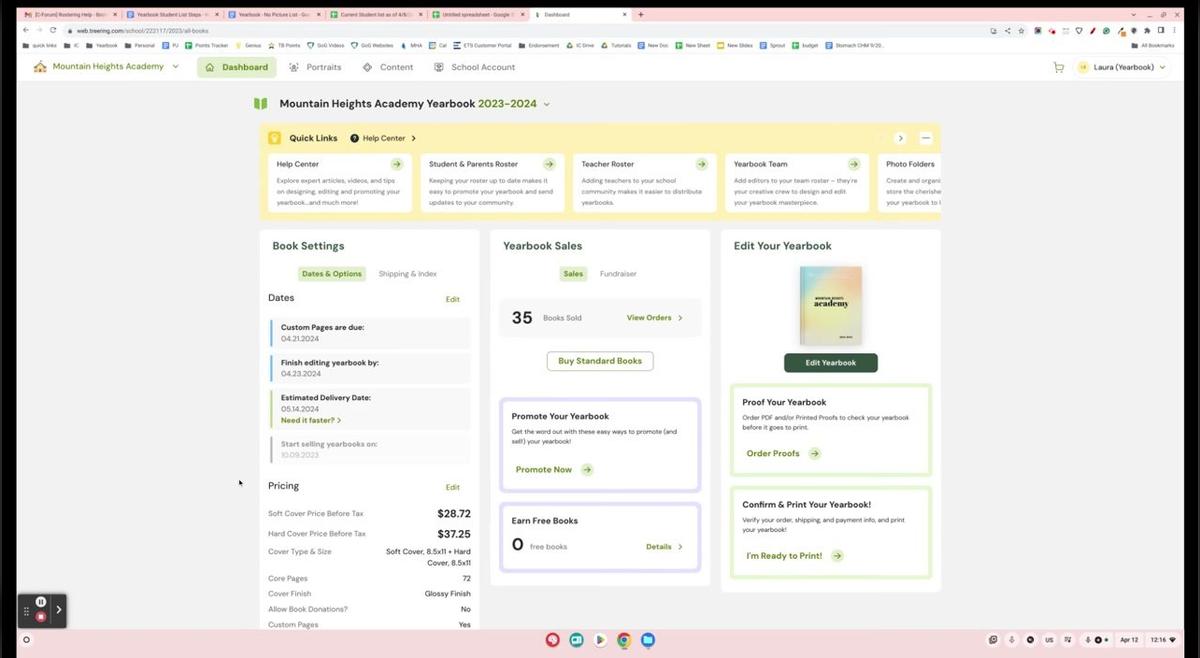Open the Chrome three-dot menu
1200x658 pixels.
tap(1172, 30)
